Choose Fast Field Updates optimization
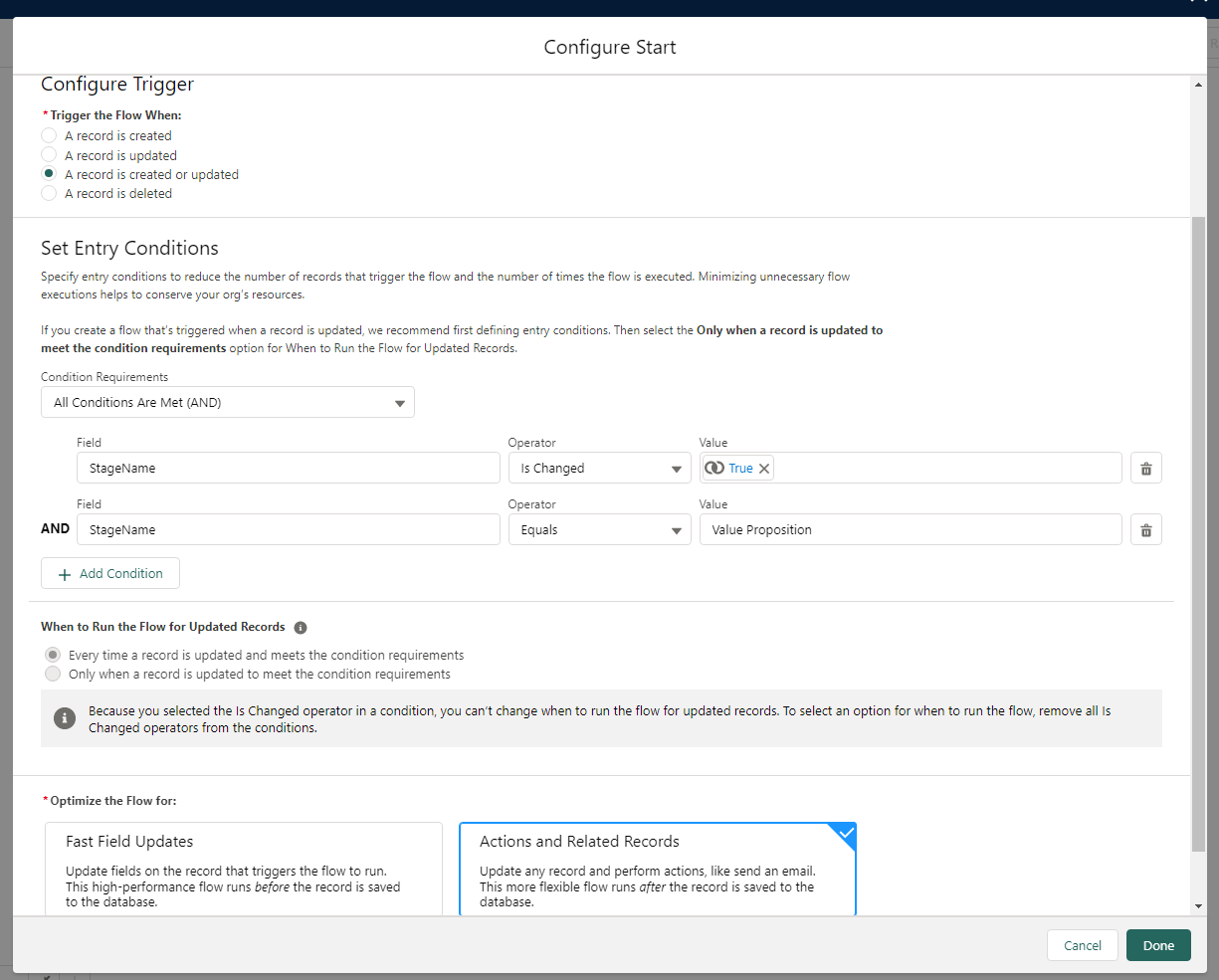The image size is (1219, 980). click(244, 868)
